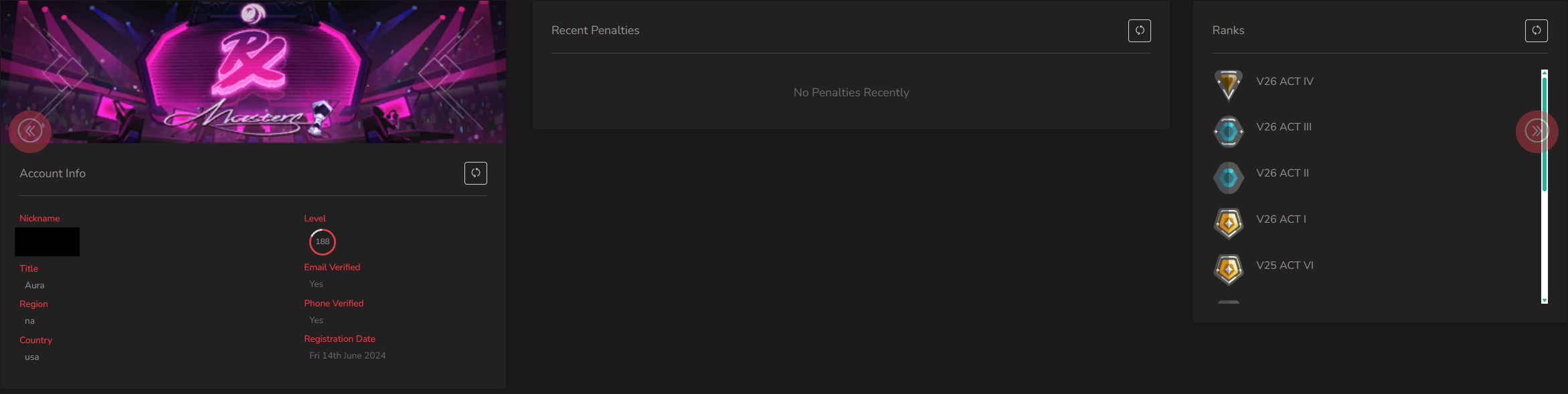Viewport: 1568px width, 394px height.
Task: Click the next double-chevron arrow button
Action: [1537, 131]
